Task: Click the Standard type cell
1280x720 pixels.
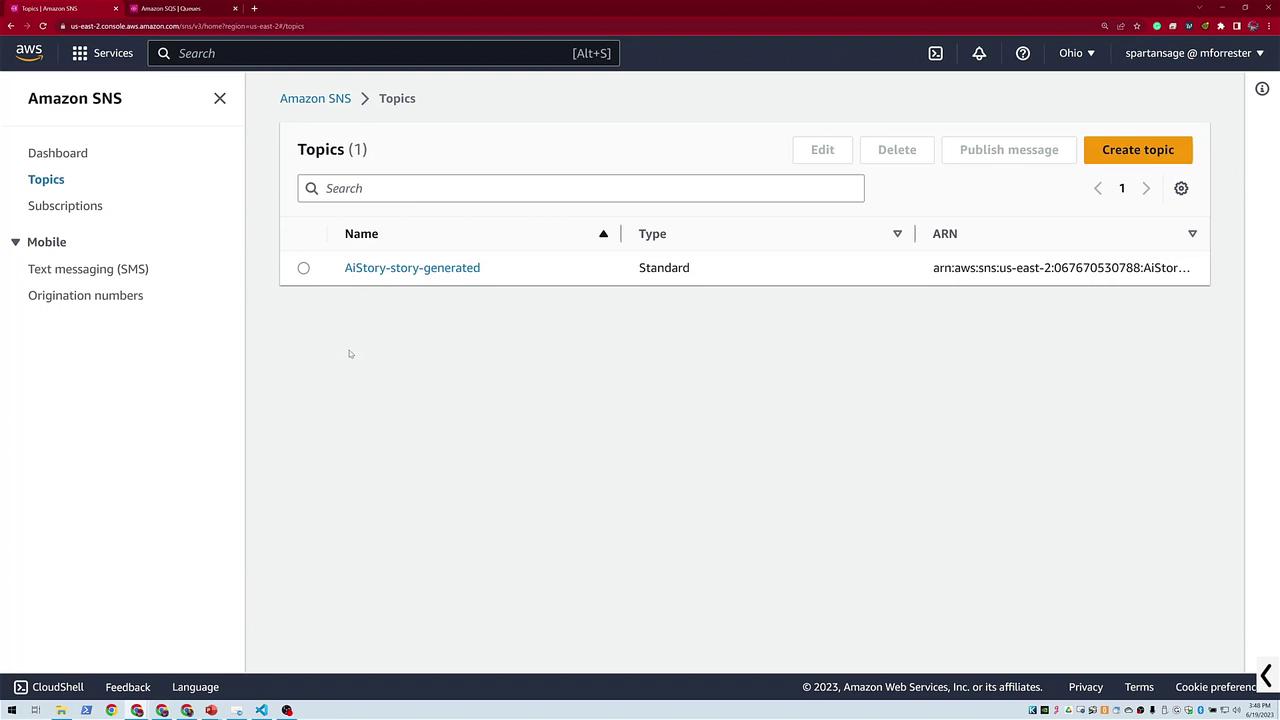Action: 664,268
